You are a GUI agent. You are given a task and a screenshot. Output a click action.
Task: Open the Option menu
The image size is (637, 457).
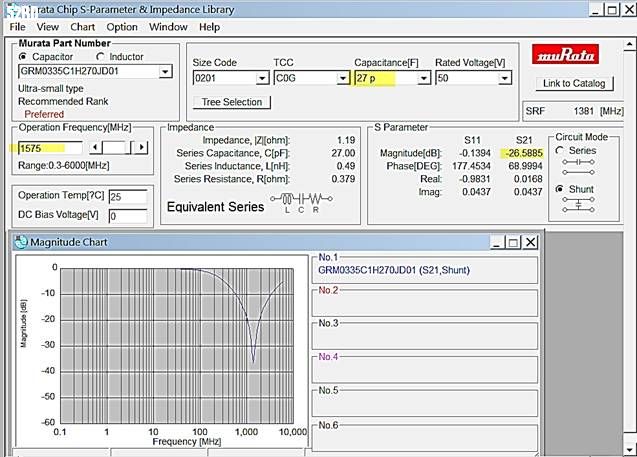point(122,27)
